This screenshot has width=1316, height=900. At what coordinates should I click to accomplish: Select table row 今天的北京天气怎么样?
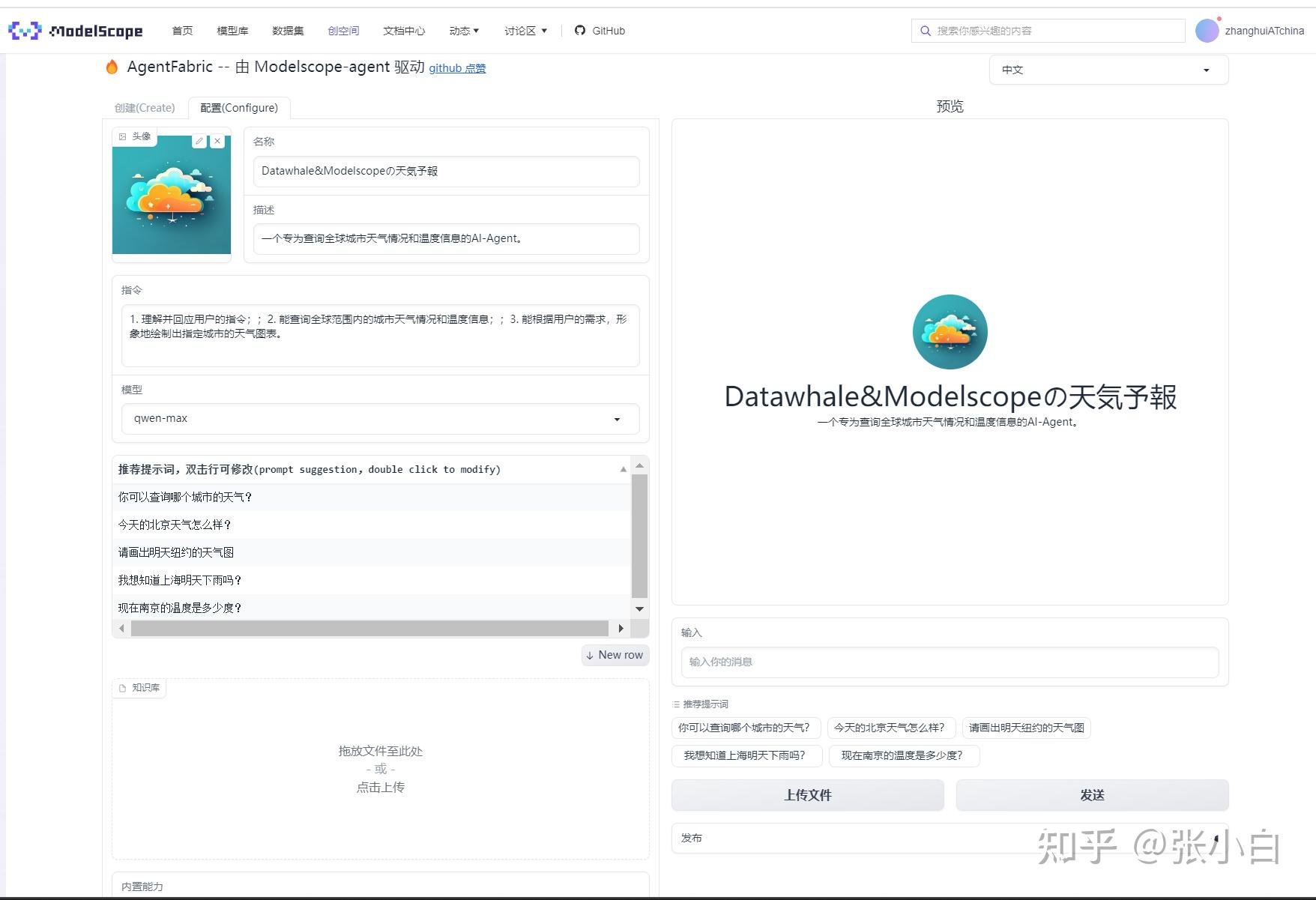pyautogui.click(x=371, y=525)
